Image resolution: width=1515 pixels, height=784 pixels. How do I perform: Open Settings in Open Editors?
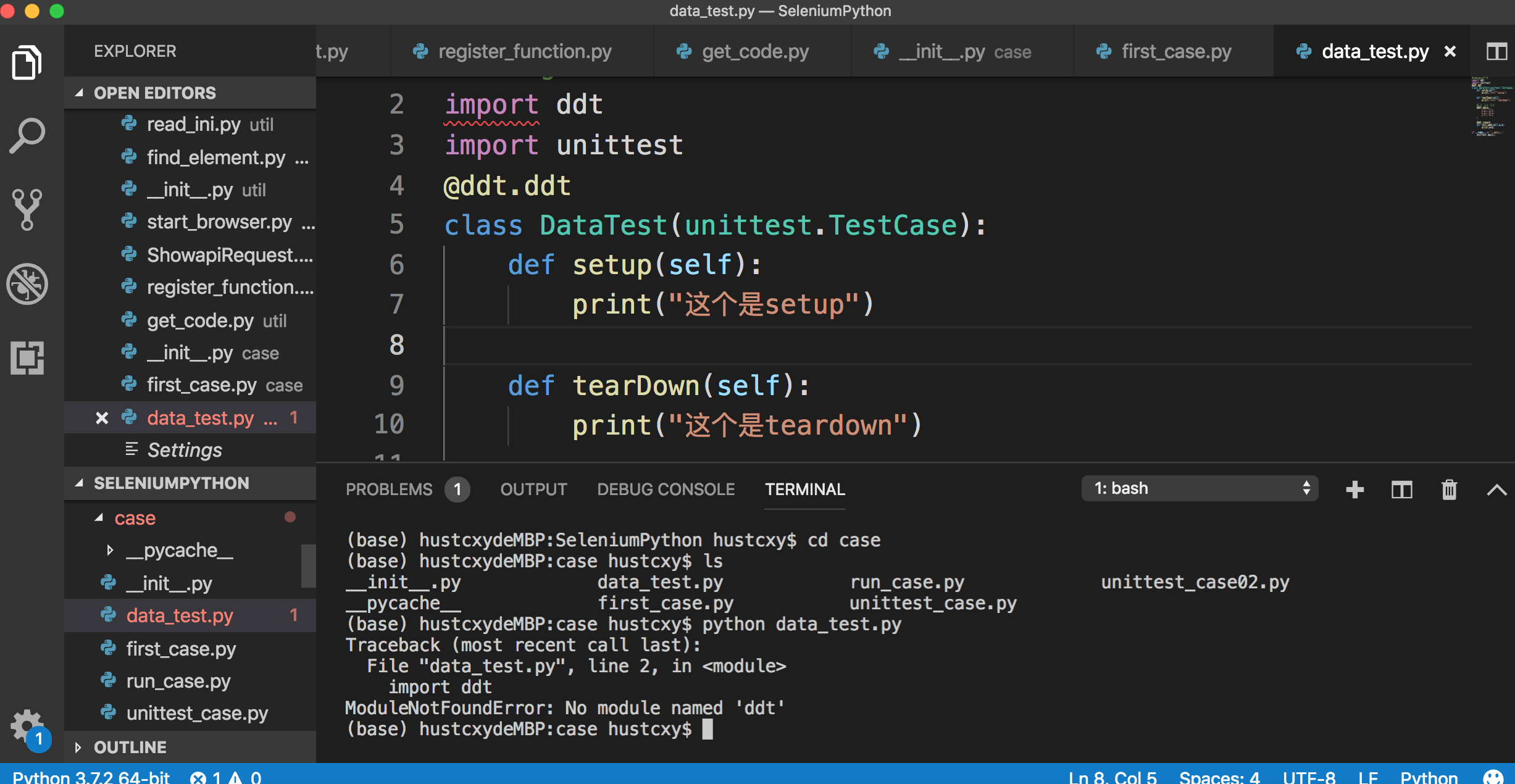pos(190,450)
